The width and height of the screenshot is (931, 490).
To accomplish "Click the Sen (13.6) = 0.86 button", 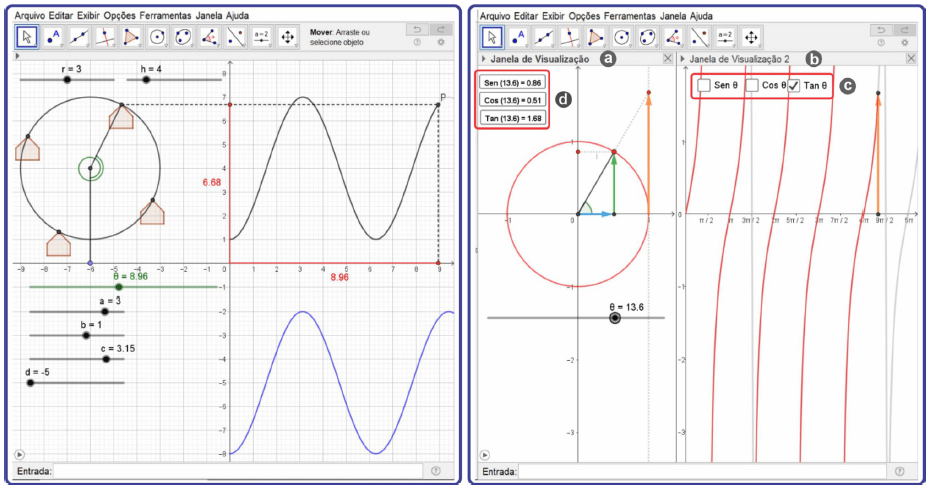I will coord(514,82).
